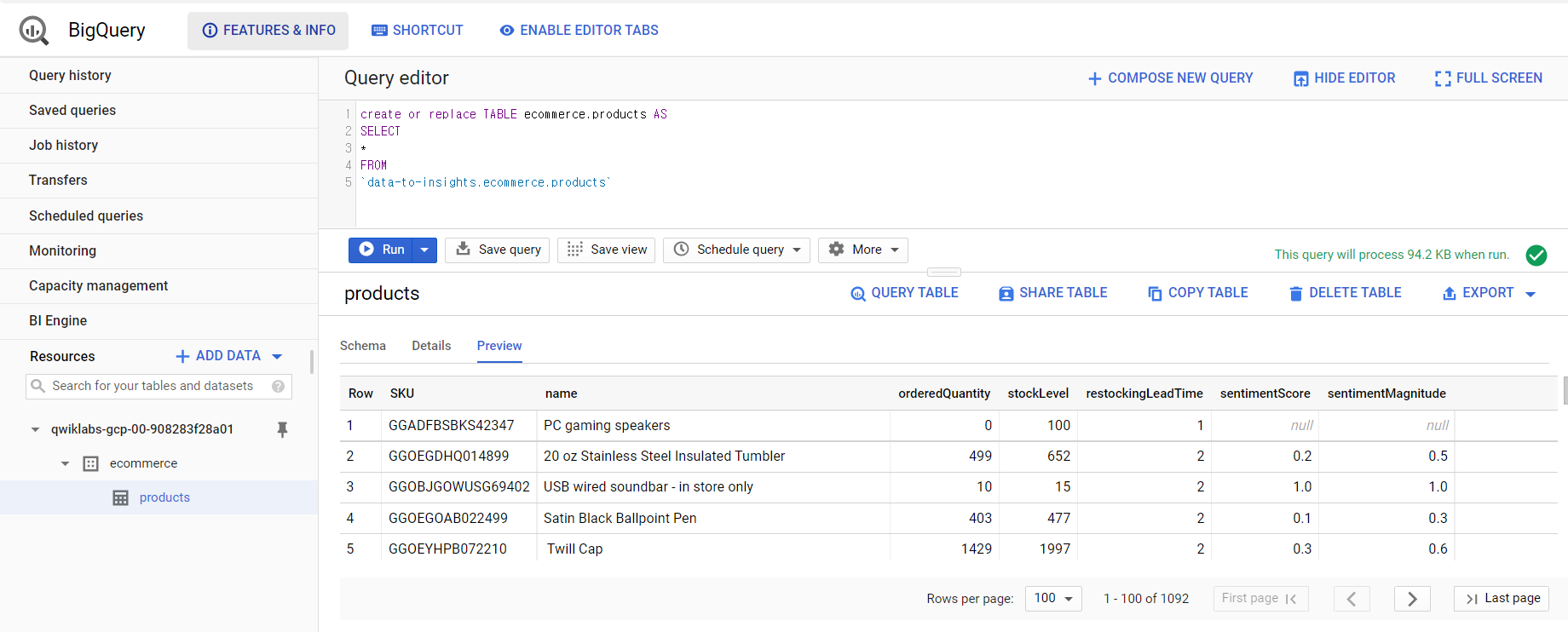
Task: Switch to the Schema tab
Action: [363, 346]
